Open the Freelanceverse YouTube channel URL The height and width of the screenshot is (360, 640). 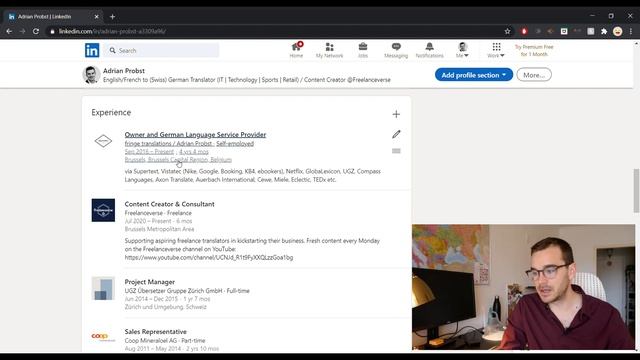[x=209, y=258]
